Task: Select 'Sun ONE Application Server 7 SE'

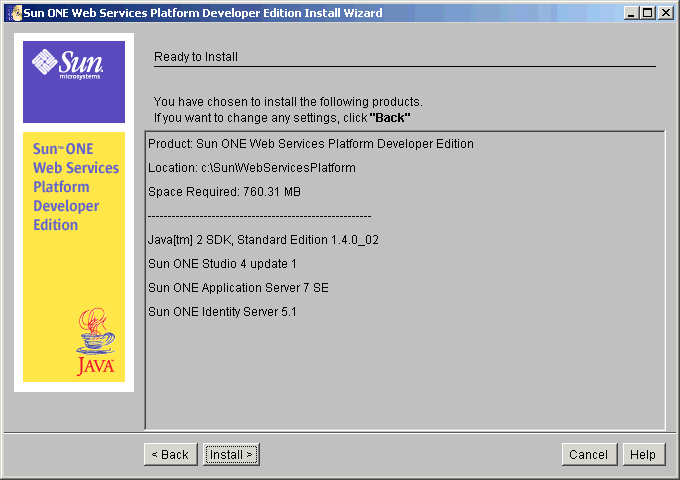Action: point(238,287)
